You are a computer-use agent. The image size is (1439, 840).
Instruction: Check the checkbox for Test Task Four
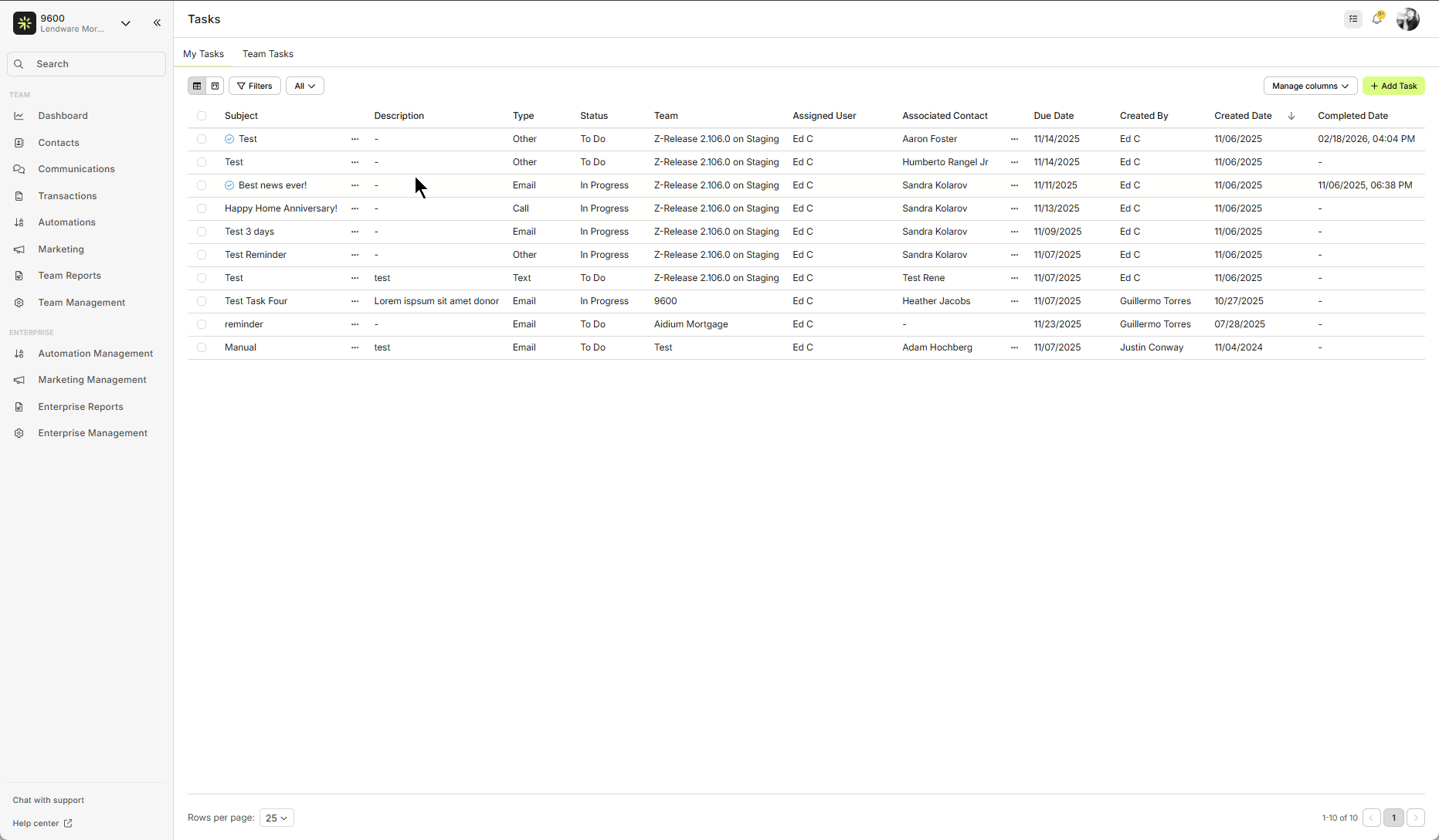click(x=202, y=301)
